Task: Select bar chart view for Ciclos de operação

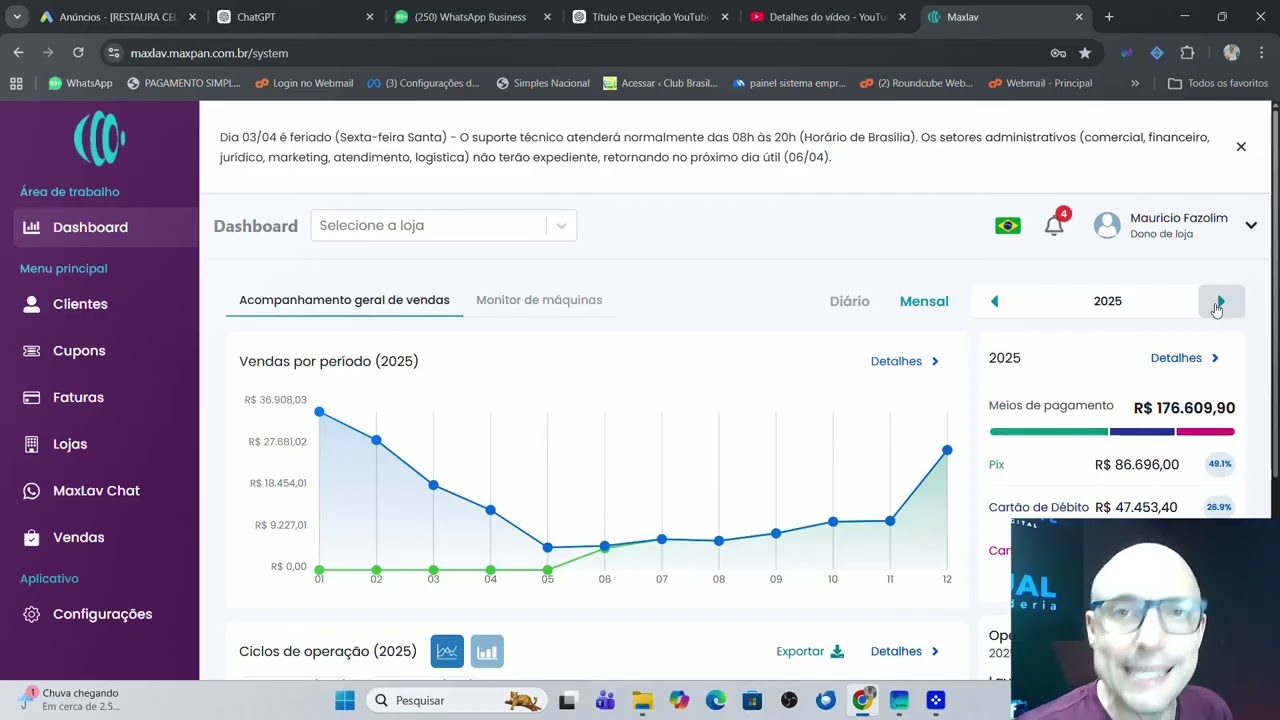Action: (x=487, y=652)
